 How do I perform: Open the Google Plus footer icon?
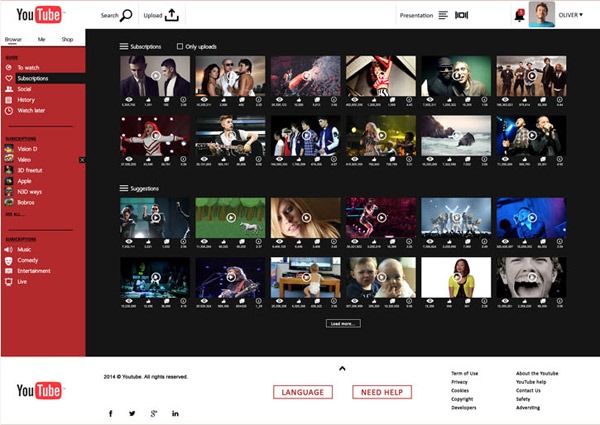tap(154, 413)
